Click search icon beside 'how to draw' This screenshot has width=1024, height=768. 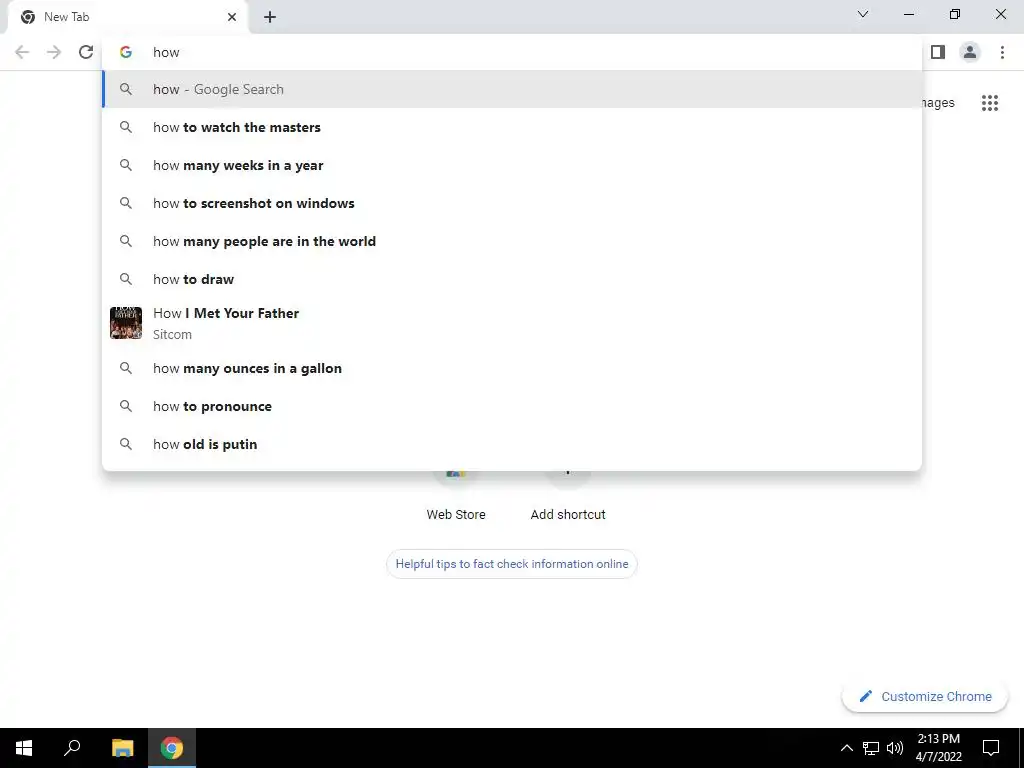pos(126,279)
